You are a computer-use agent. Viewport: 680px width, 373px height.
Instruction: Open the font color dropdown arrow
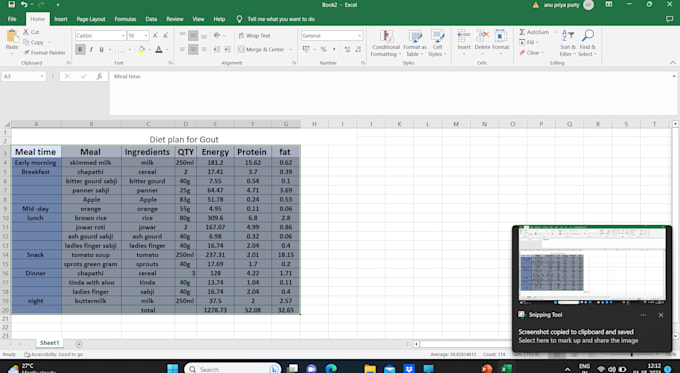coord(167,49)
